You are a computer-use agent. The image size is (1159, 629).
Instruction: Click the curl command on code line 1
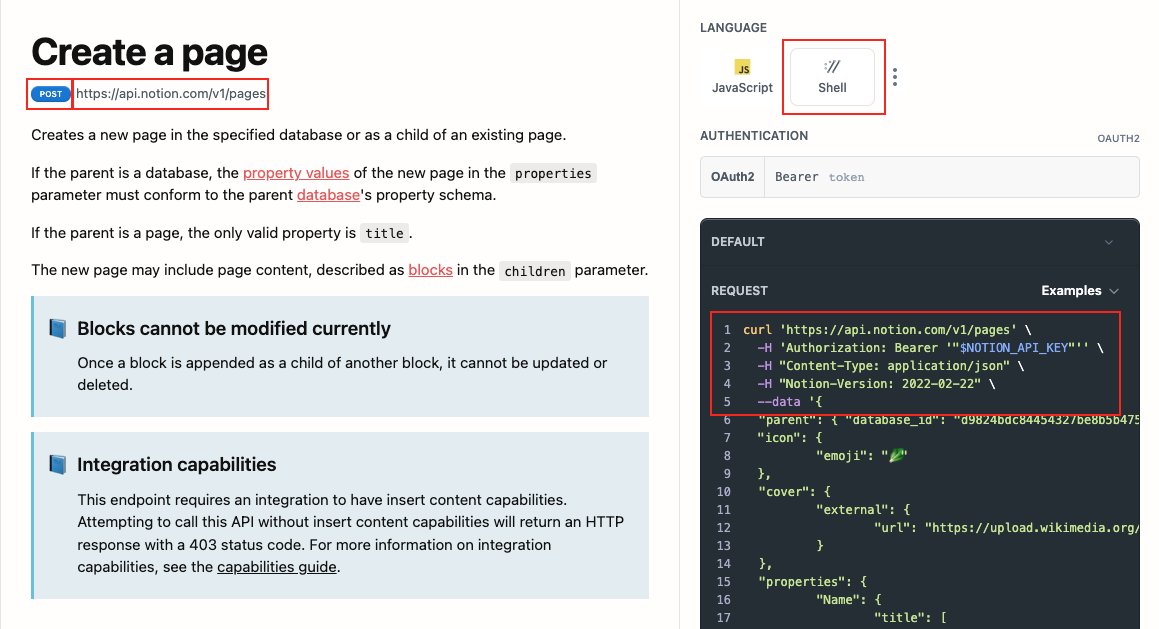[x=887, y=330]
